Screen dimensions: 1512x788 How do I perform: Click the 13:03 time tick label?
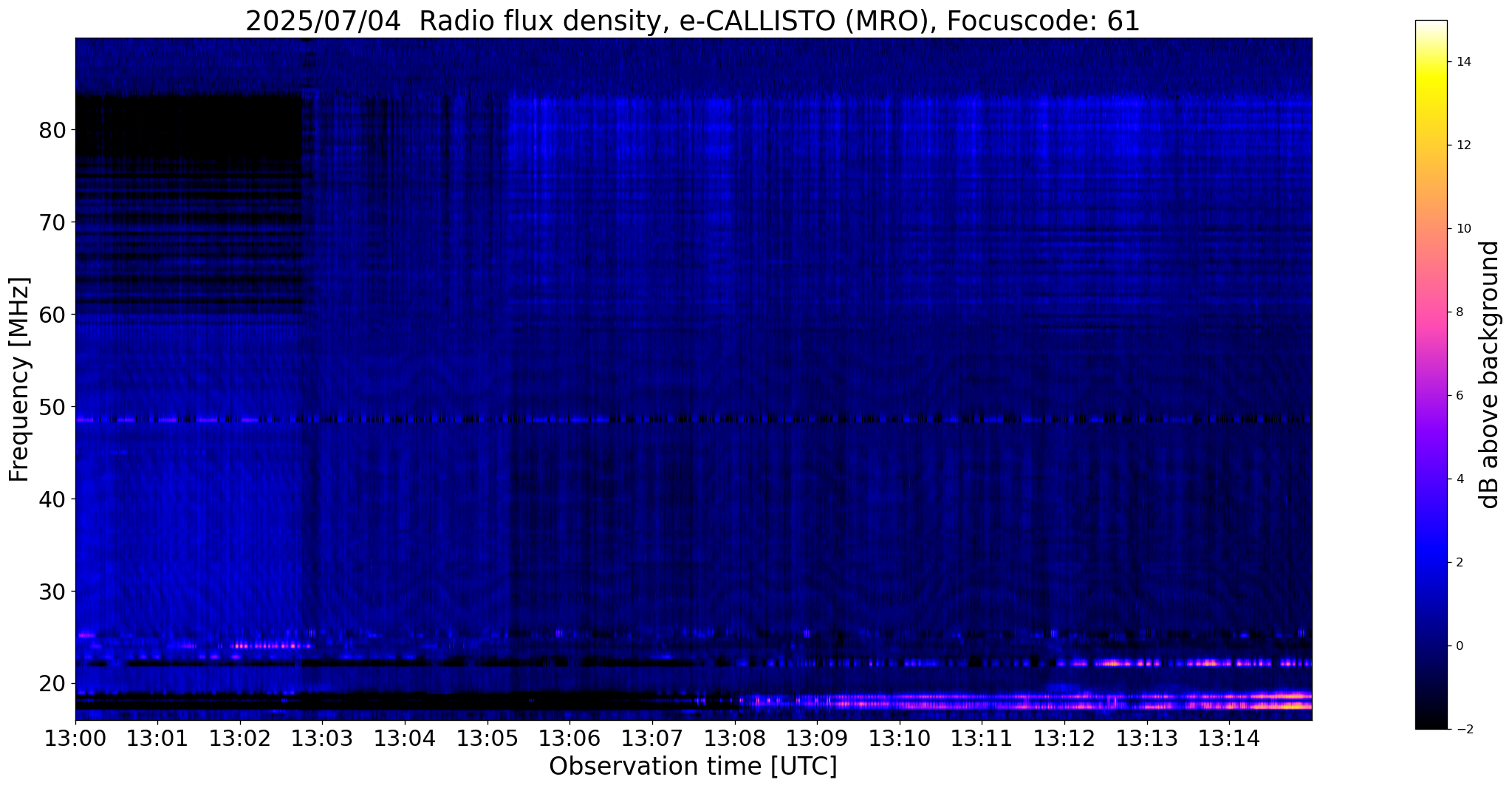tap(322, 739)
